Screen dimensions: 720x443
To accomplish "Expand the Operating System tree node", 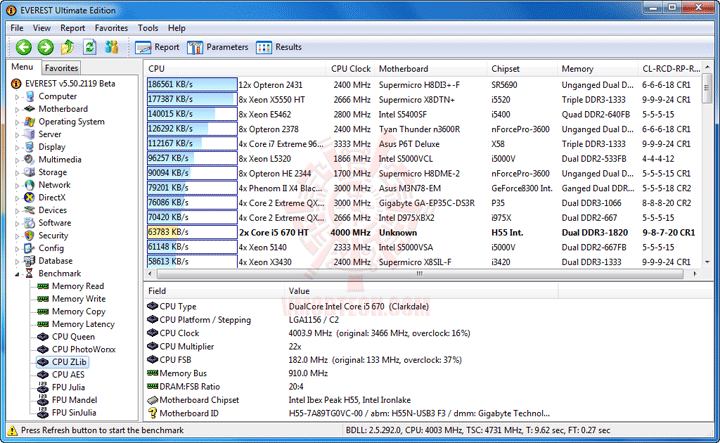I will coord(17,122).
